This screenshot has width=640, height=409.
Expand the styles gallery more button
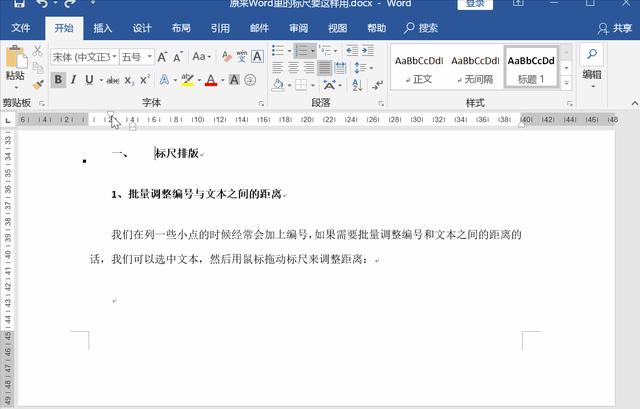pos(566,83)
